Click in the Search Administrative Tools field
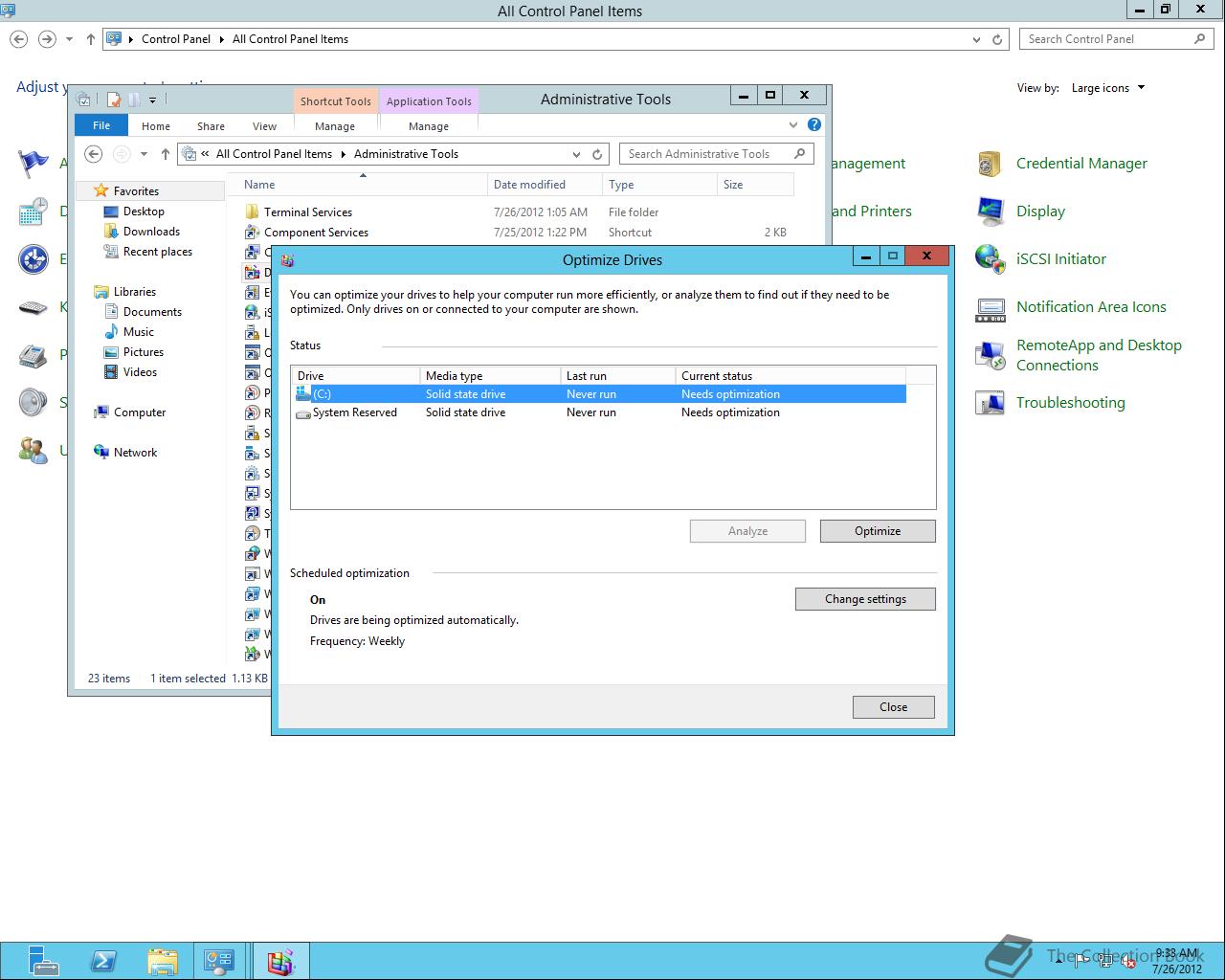The image size is (1225, 980). 717,154
